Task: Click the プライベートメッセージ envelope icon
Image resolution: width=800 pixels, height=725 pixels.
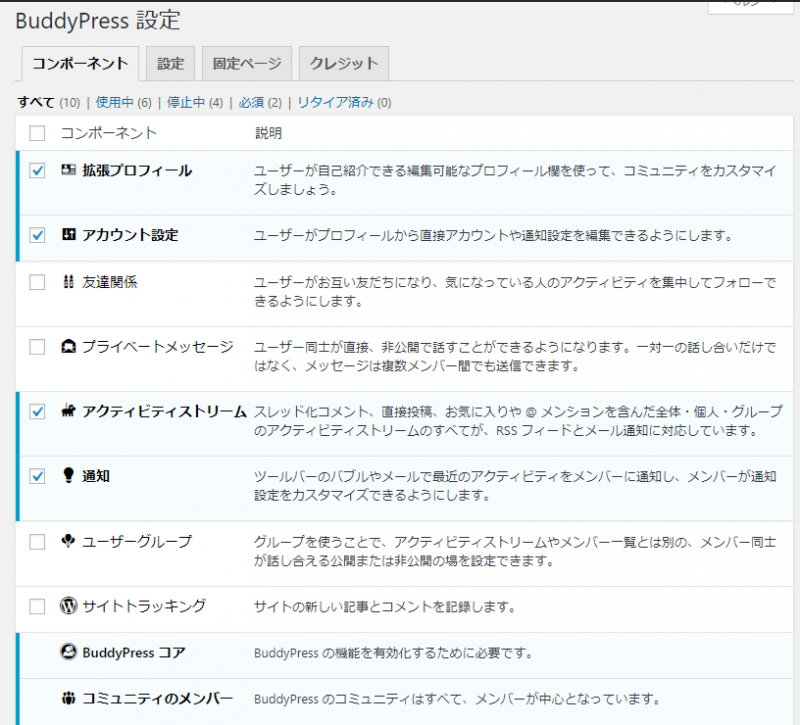Action: (69, 347)
